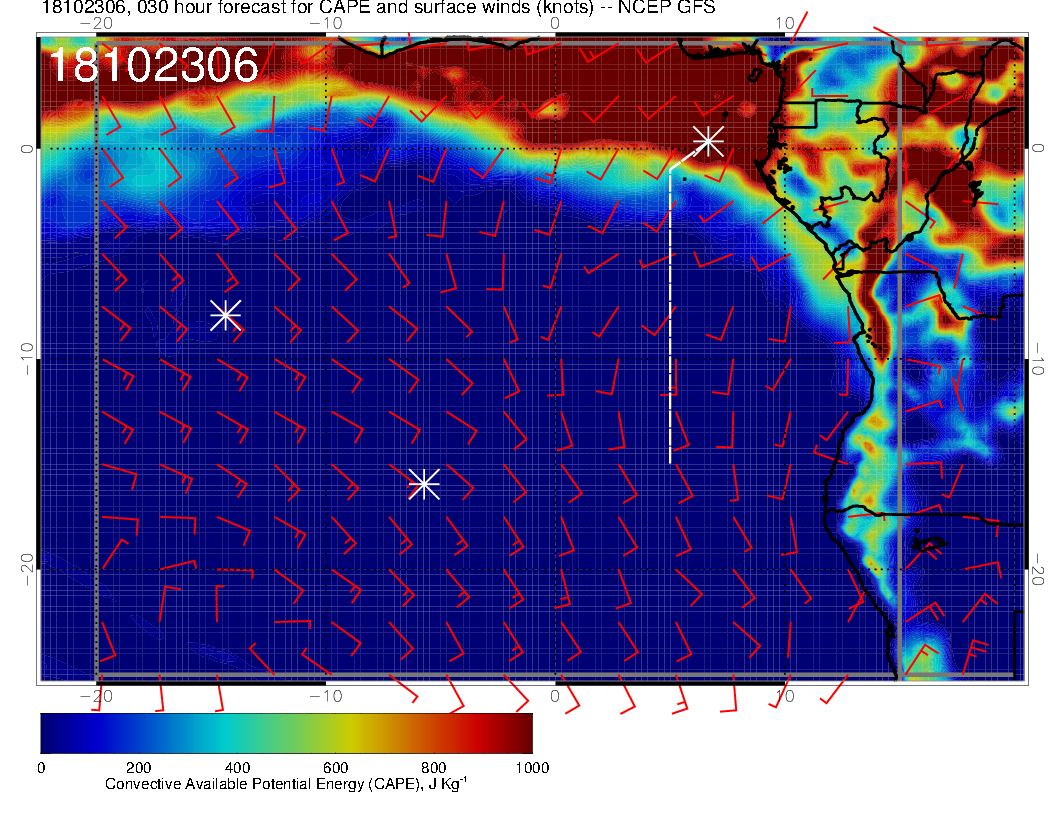
Task: Select the 10 longitude label on bottom axis
Action: tap(785, 695)
